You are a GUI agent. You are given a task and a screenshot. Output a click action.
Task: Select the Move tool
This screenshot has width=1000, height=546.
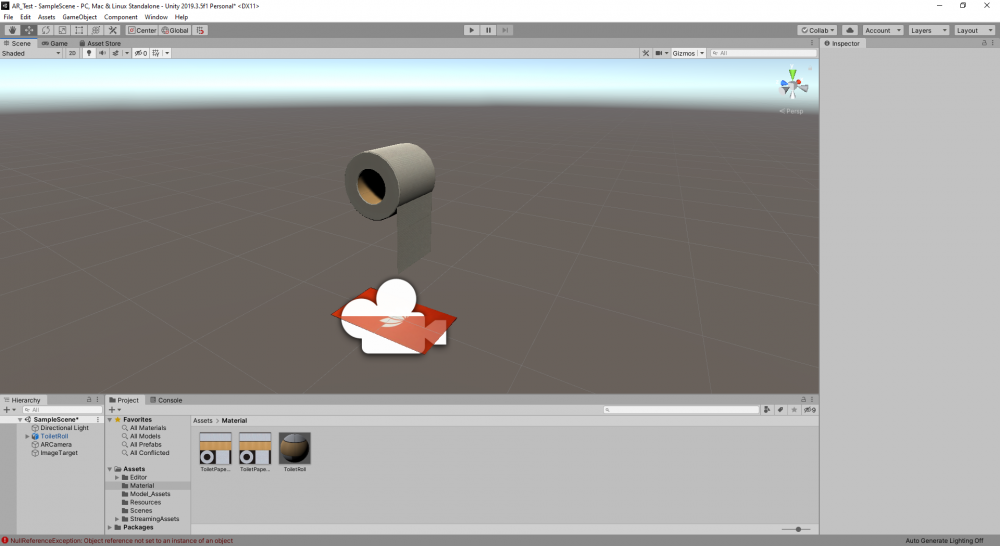pos(28,30)
